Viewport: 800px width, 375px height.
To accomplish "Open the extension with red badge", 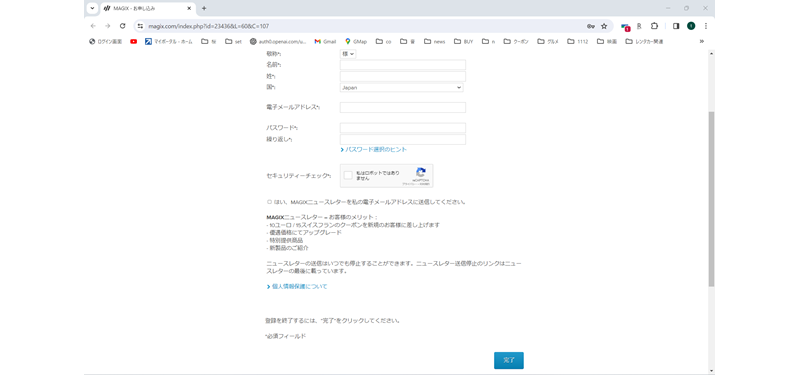I will pyautogui.click(x=626, y=27).
